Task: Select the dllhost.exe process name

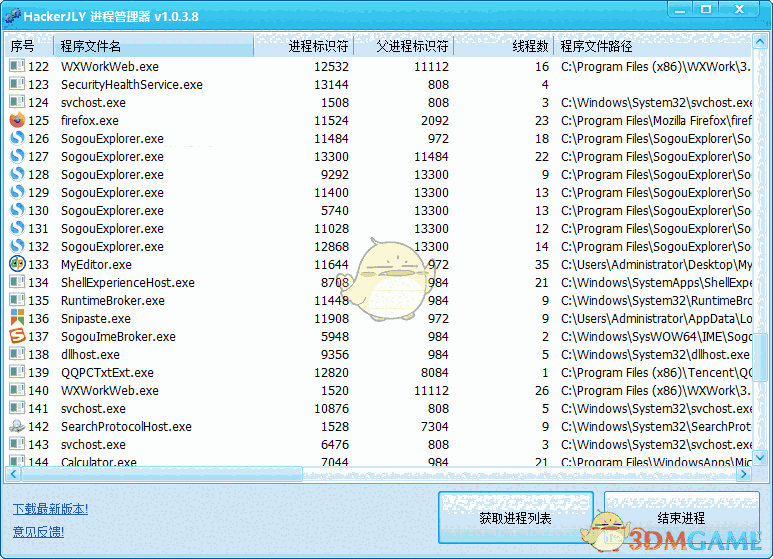Action: (90, 355)
